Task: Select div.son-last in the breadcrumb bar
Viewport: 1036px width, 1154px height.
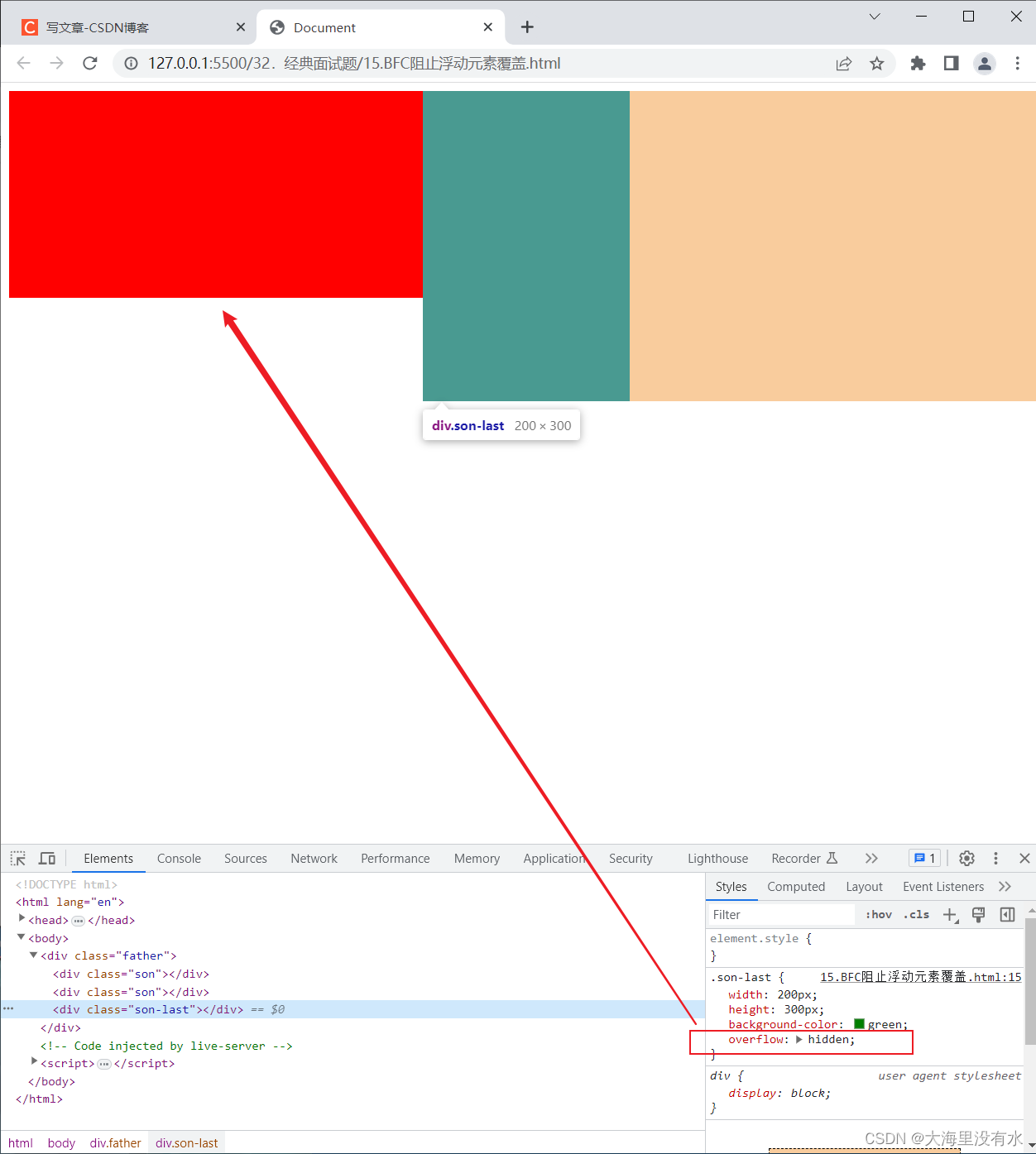Action: click(x=187, y=1143)
